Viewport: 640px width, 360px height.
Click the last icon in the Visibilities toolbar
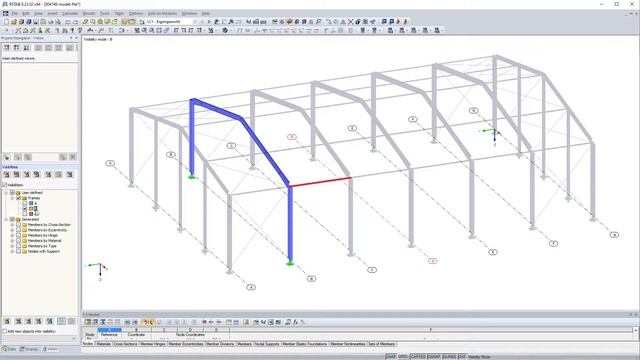70,175
